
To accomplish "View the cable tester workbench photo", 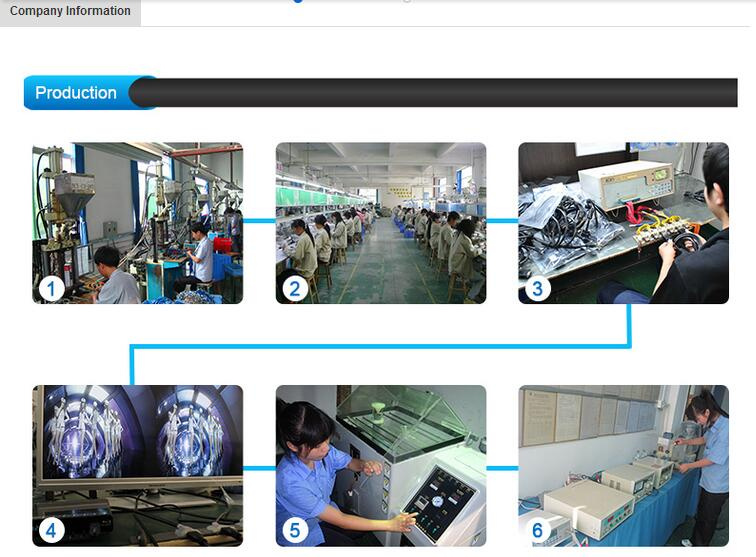I will pos(623,223).
